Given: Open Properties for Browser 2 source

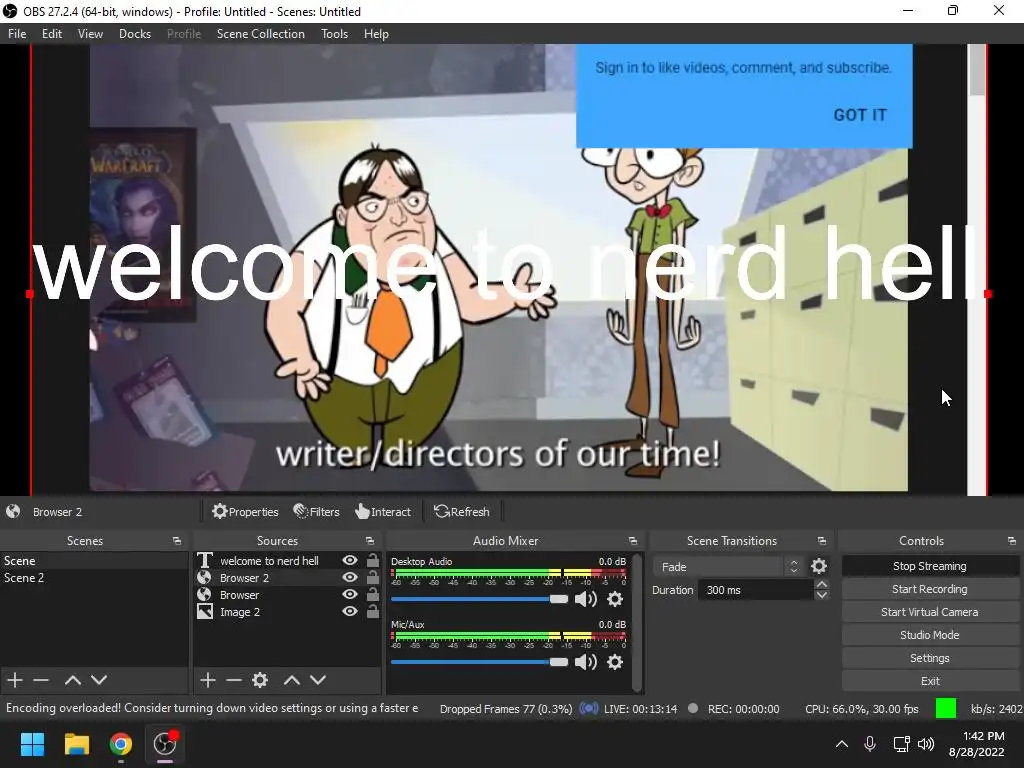Looking at the screenshot, I should tap(246, 512).
